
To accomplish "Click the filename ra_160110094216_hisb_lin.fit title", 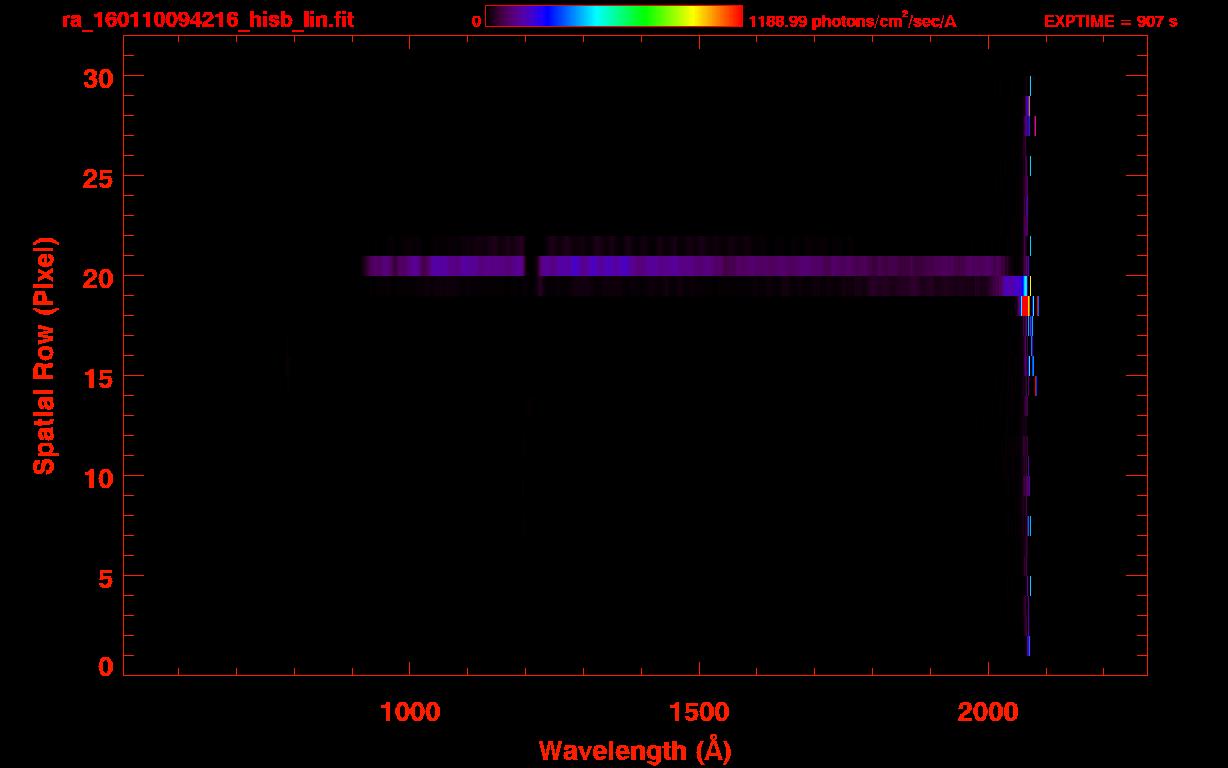I will (207, 20).
